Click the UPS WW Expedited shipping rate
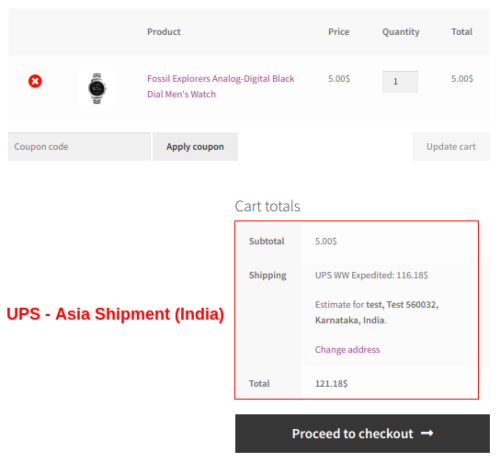500x474 pixels. tap(371, 275)
